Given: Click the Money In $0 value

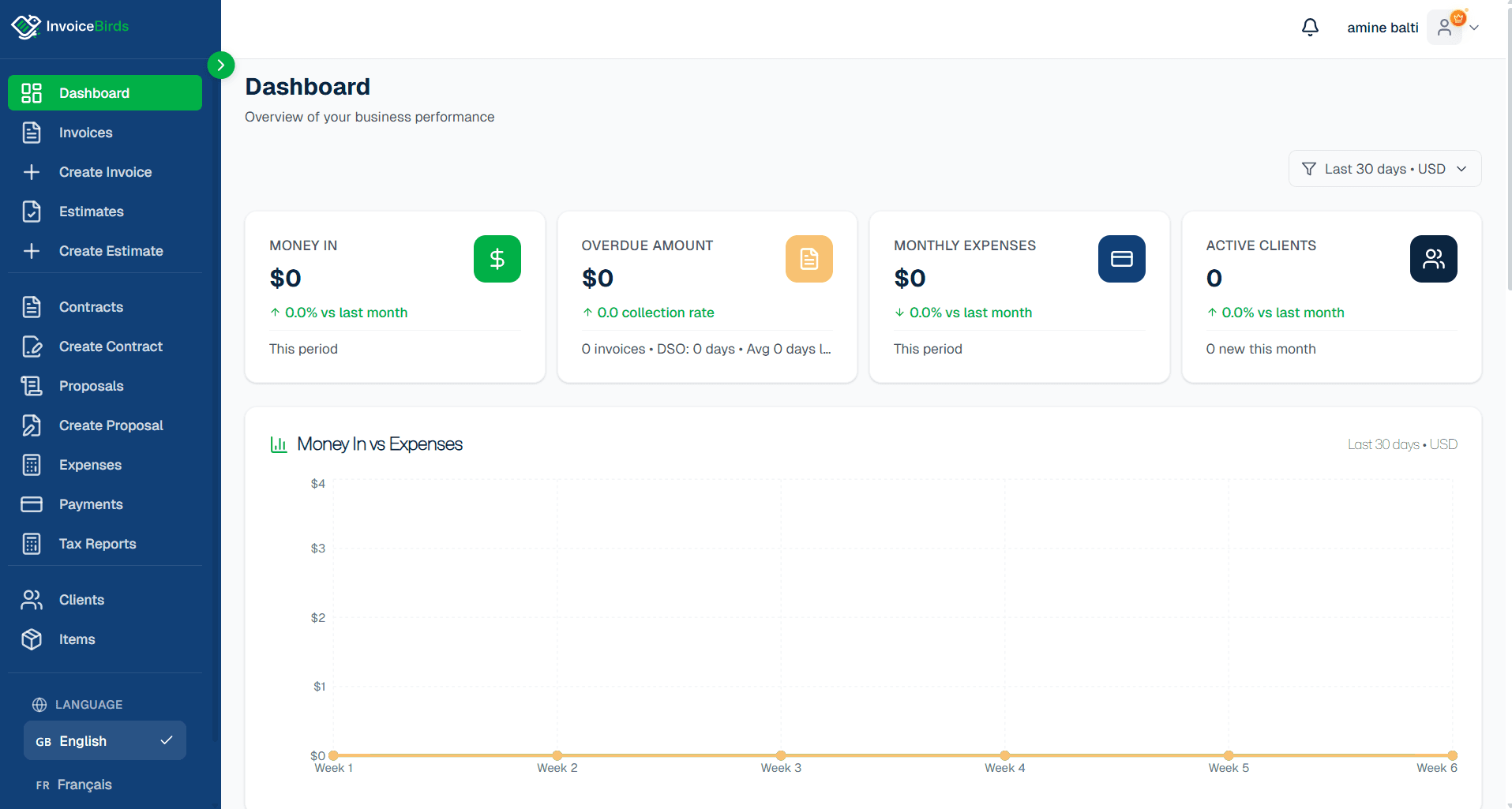Looking at the screenshot, I should click(286, 278).
